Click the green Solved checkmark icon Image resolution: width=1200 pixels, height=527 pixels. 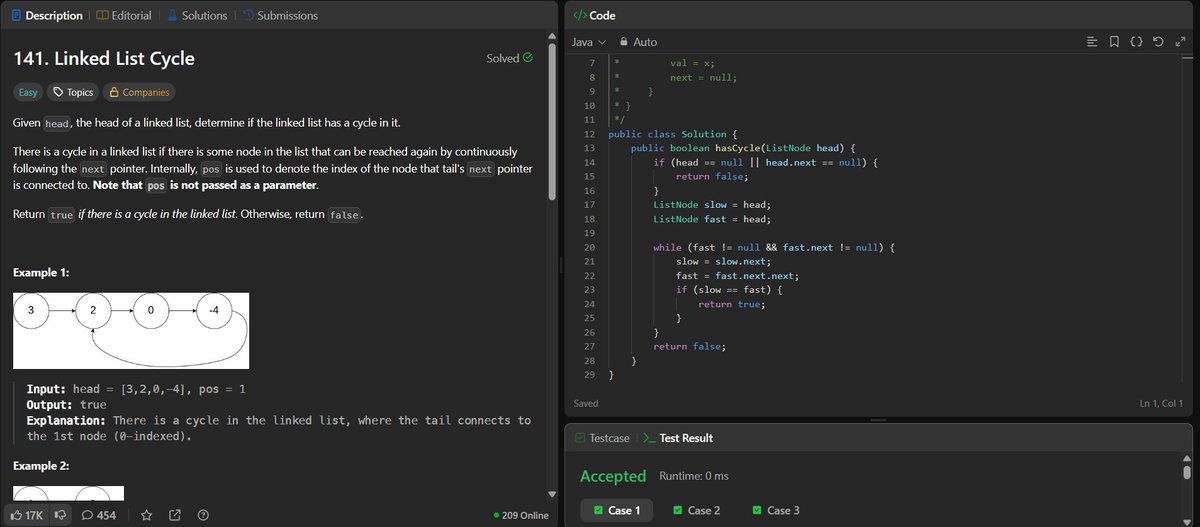[x=528, y=58]
